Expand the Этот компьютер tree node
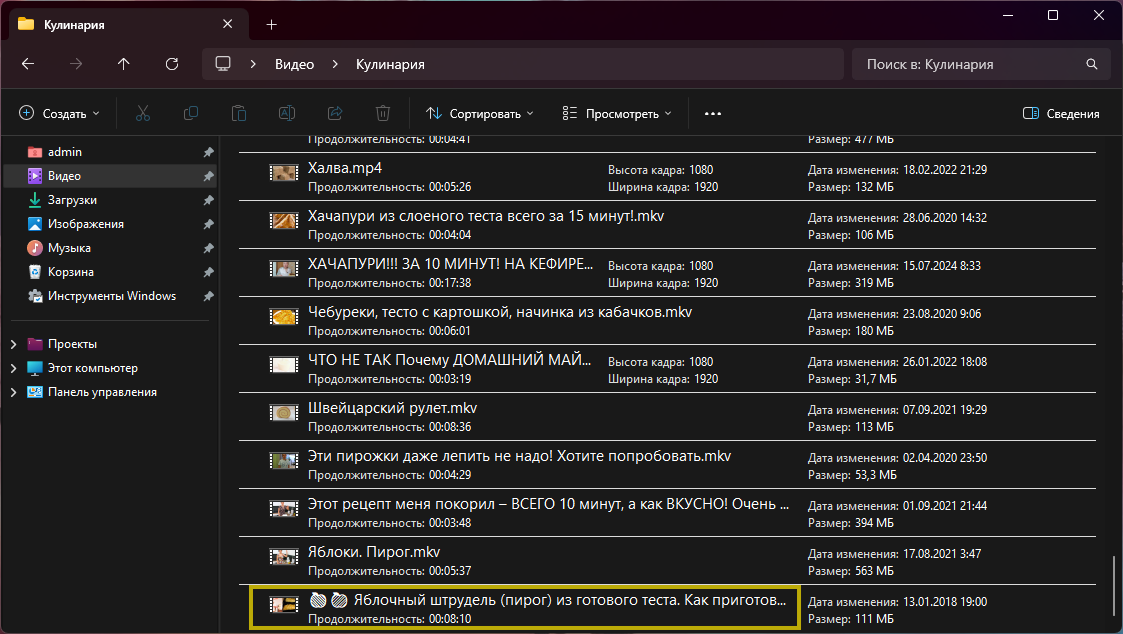The height and width of the screenshot is (634, 1123). tap(13, 368)
